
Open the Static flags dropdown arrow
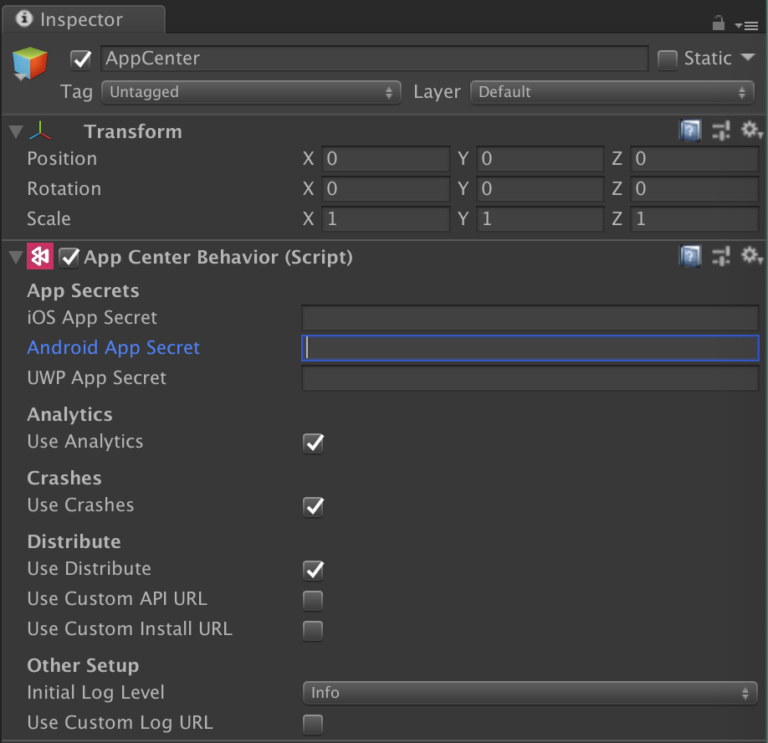tap(747, 58)
